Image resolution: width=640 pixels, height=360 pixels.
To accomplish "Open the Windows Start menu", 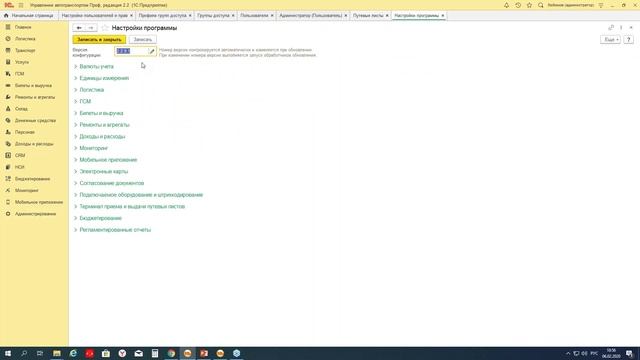I will pos(8,353).
